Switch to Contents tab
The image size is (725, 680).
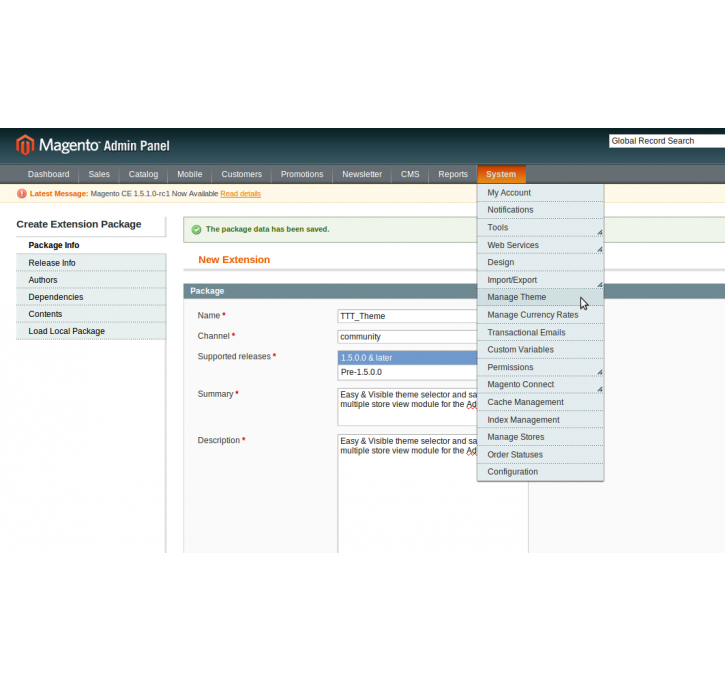click(91, 314)
